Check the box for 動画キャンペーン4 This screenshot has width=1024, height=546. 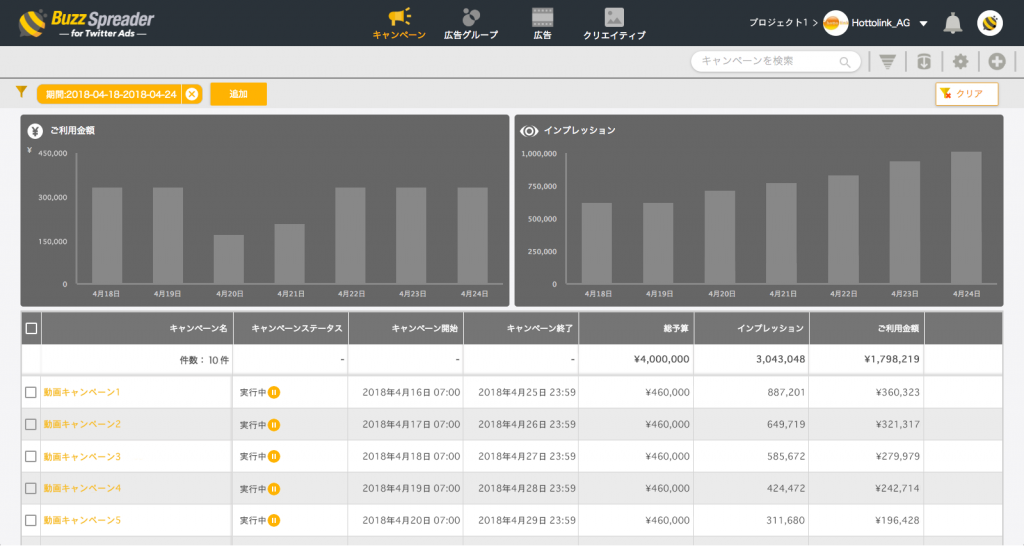[31, 489]
